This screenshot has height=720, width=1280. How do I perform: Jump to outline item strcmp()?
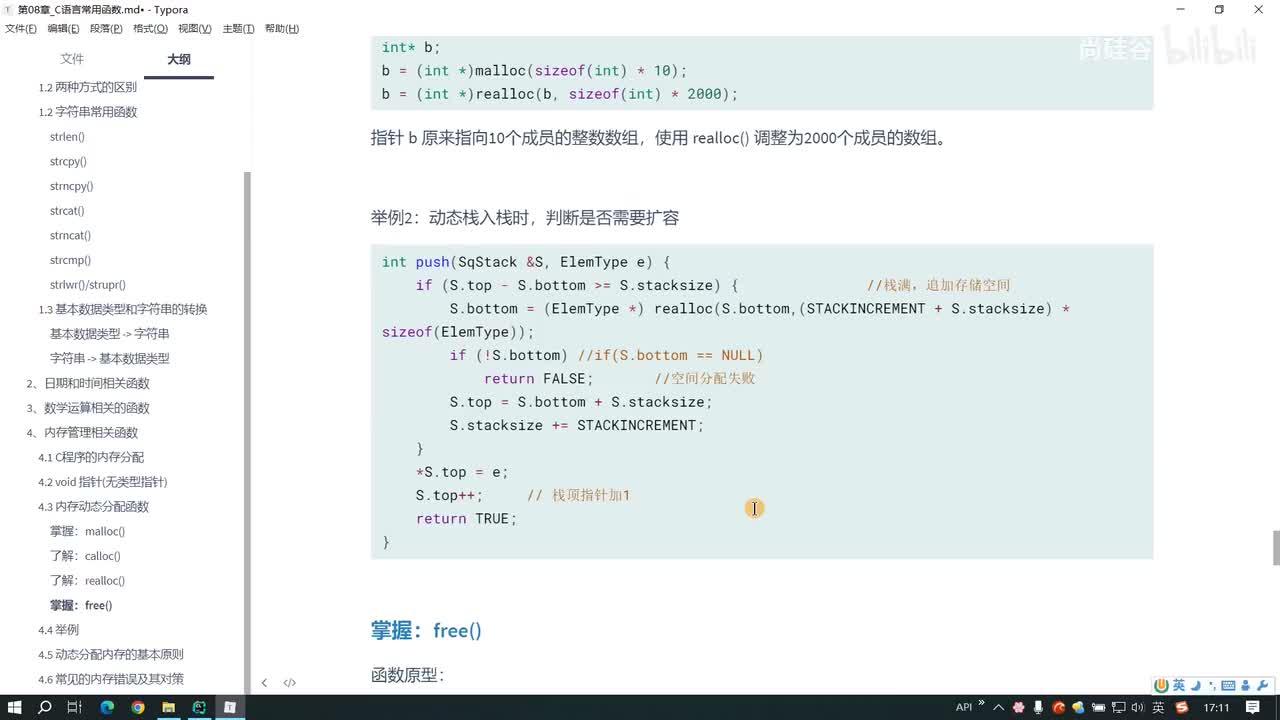point(70,260)
